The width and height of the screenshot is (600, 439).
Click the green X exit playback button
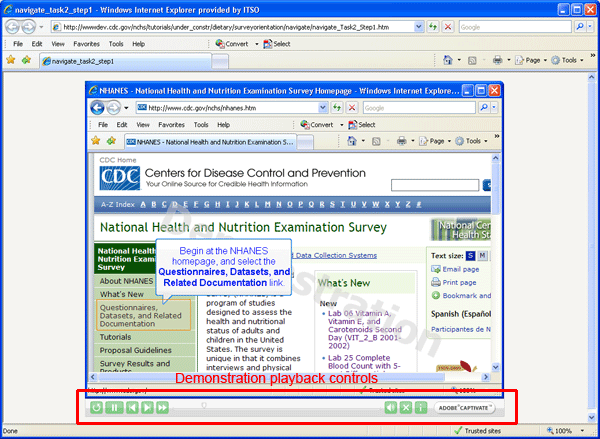406,407
